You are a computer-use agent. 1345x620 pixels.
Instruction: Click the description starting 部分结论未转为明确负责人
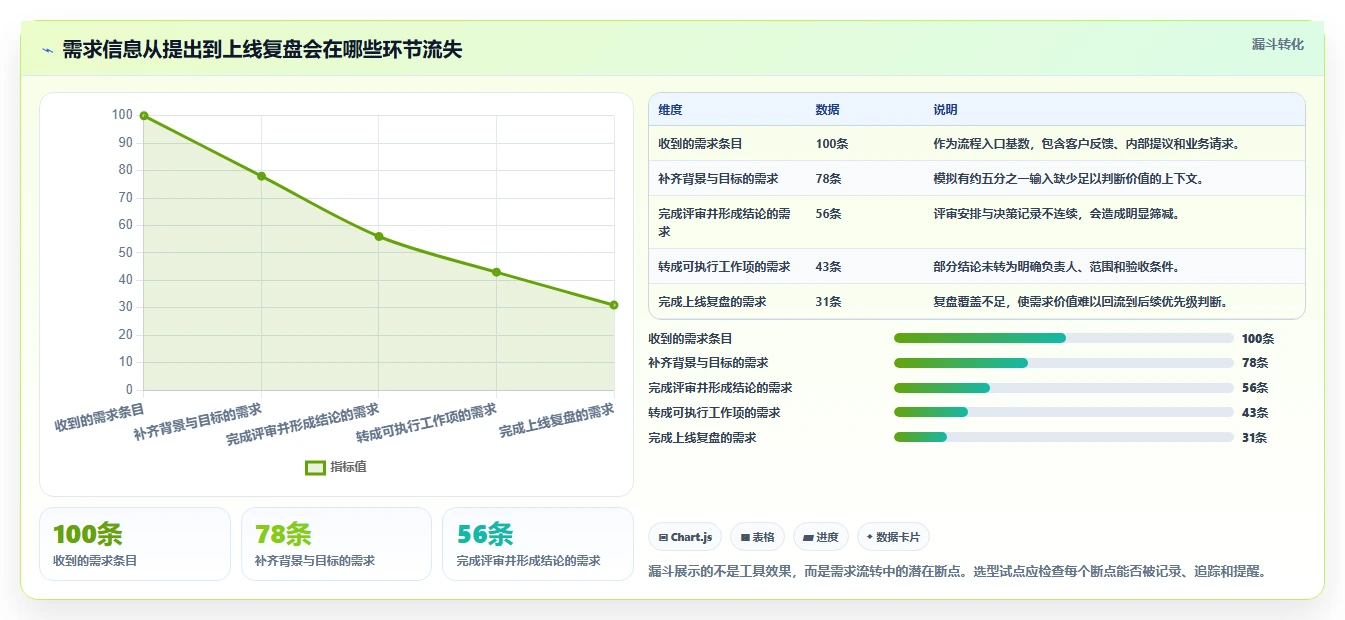coord(1057,267)
